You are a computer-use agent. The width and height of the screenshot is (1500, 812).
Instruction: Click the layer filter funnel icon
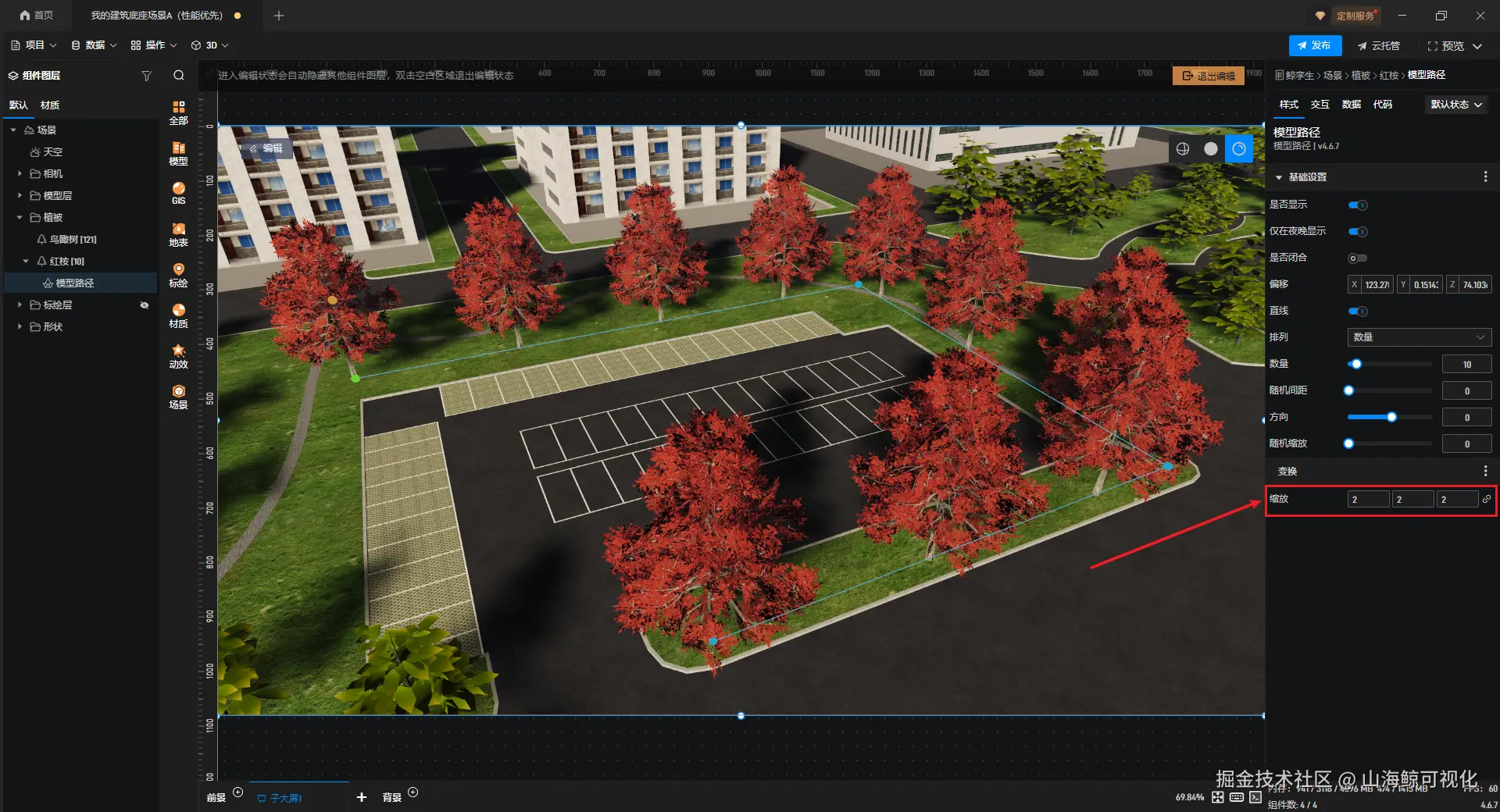click(146, 76)
